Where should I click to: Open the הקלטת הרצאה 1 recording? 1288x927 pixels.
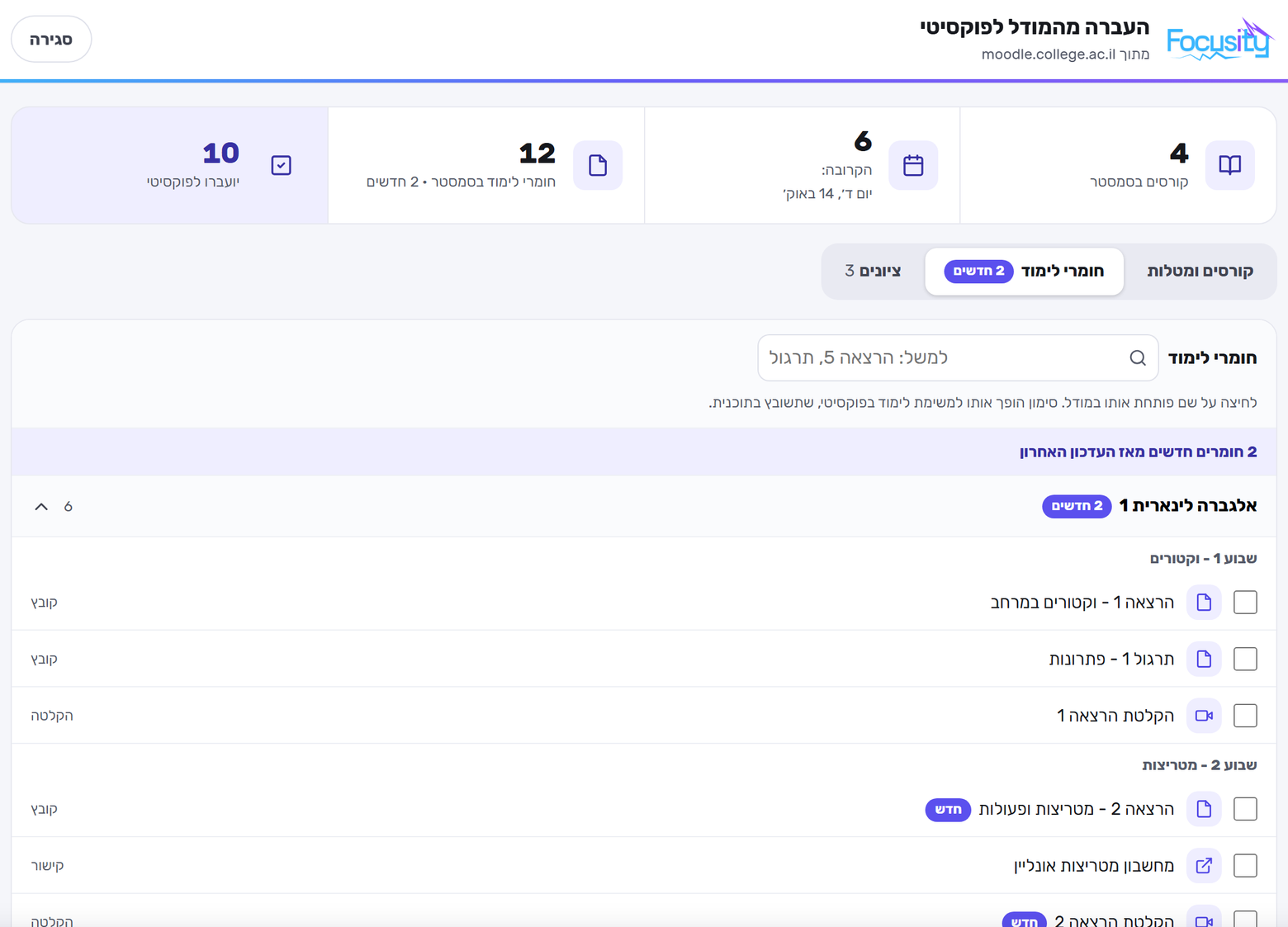(1115, 716)
